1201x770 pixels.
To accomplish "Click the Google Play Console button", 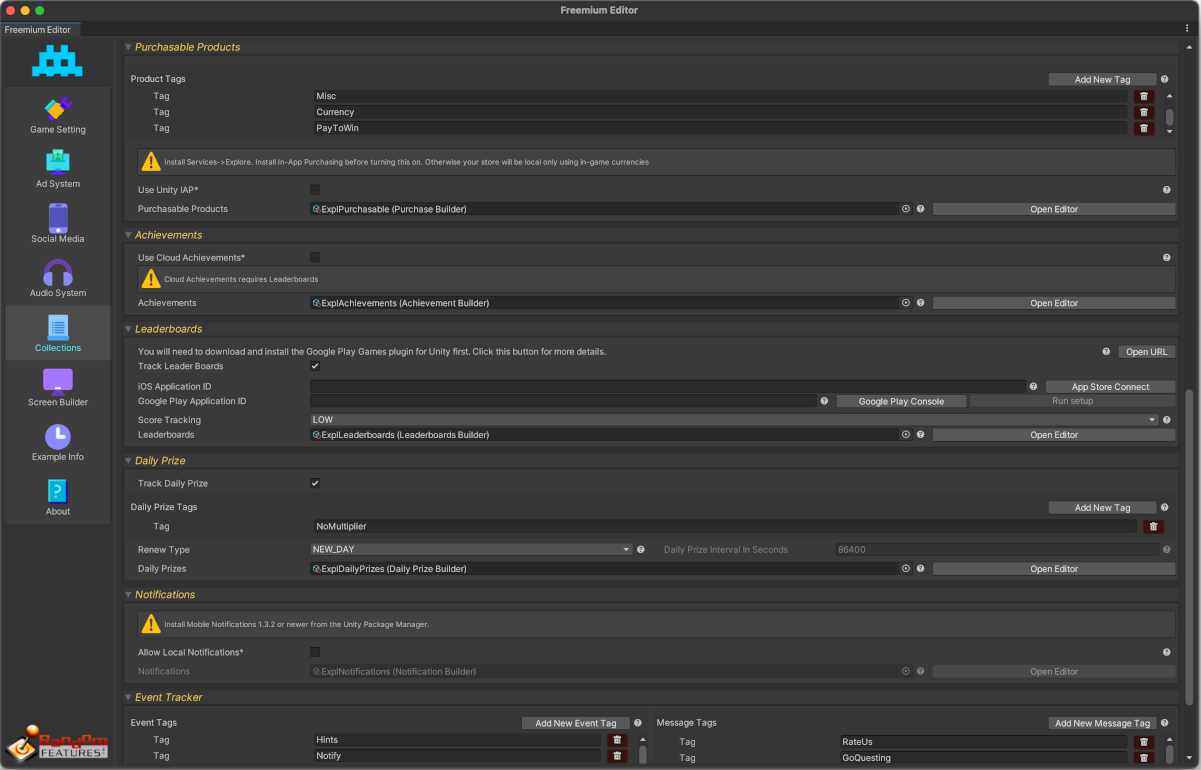I will (x=899, y=401).
